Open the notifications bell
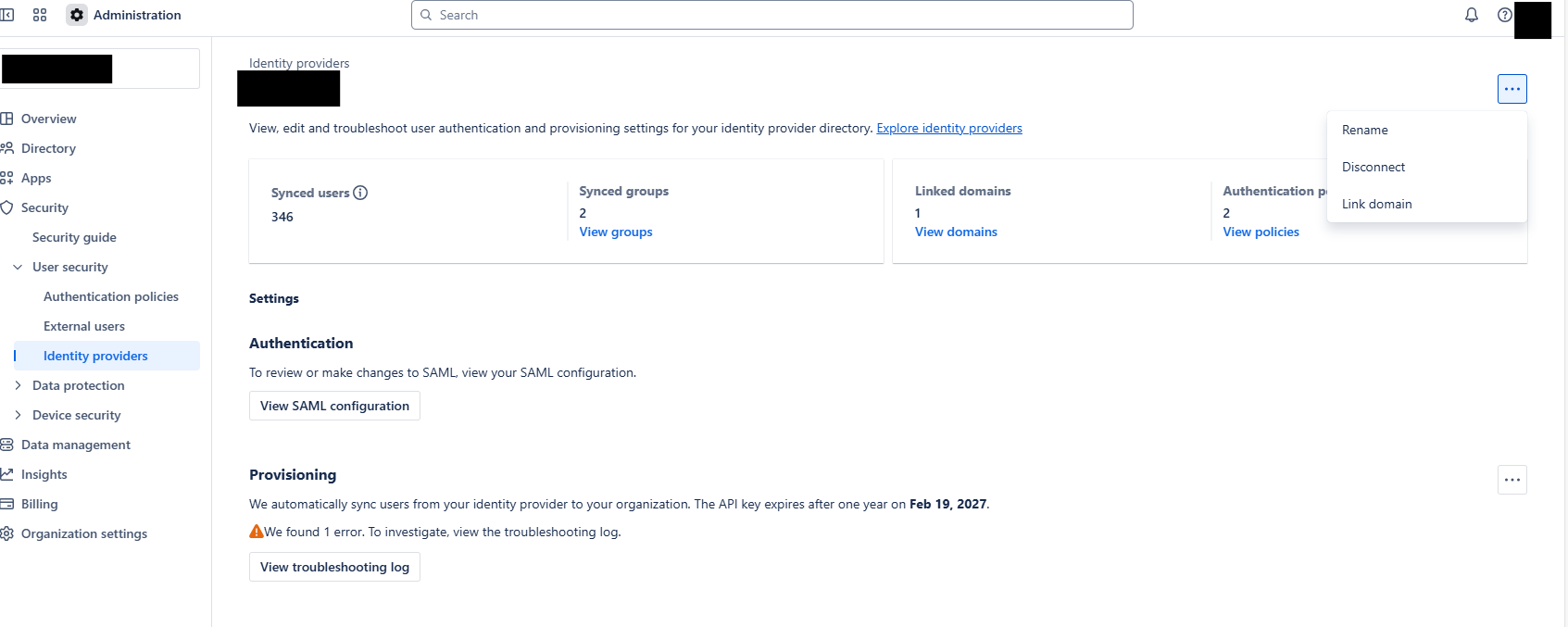Viewport: 1568px width, 627px height. pos(1472,15)
